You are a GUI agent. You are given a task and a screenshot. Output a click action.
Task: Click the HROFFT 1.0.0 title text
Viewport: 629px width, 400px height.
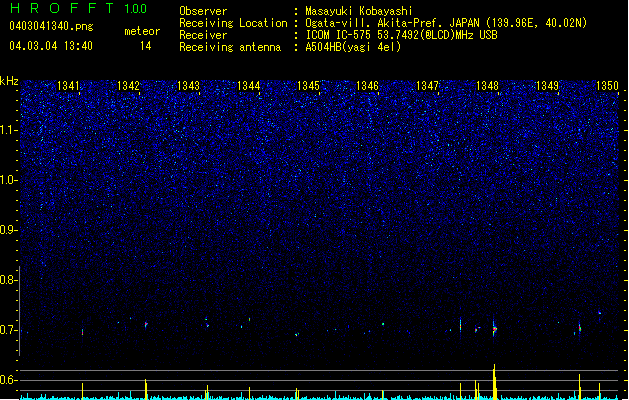(79, 8)
